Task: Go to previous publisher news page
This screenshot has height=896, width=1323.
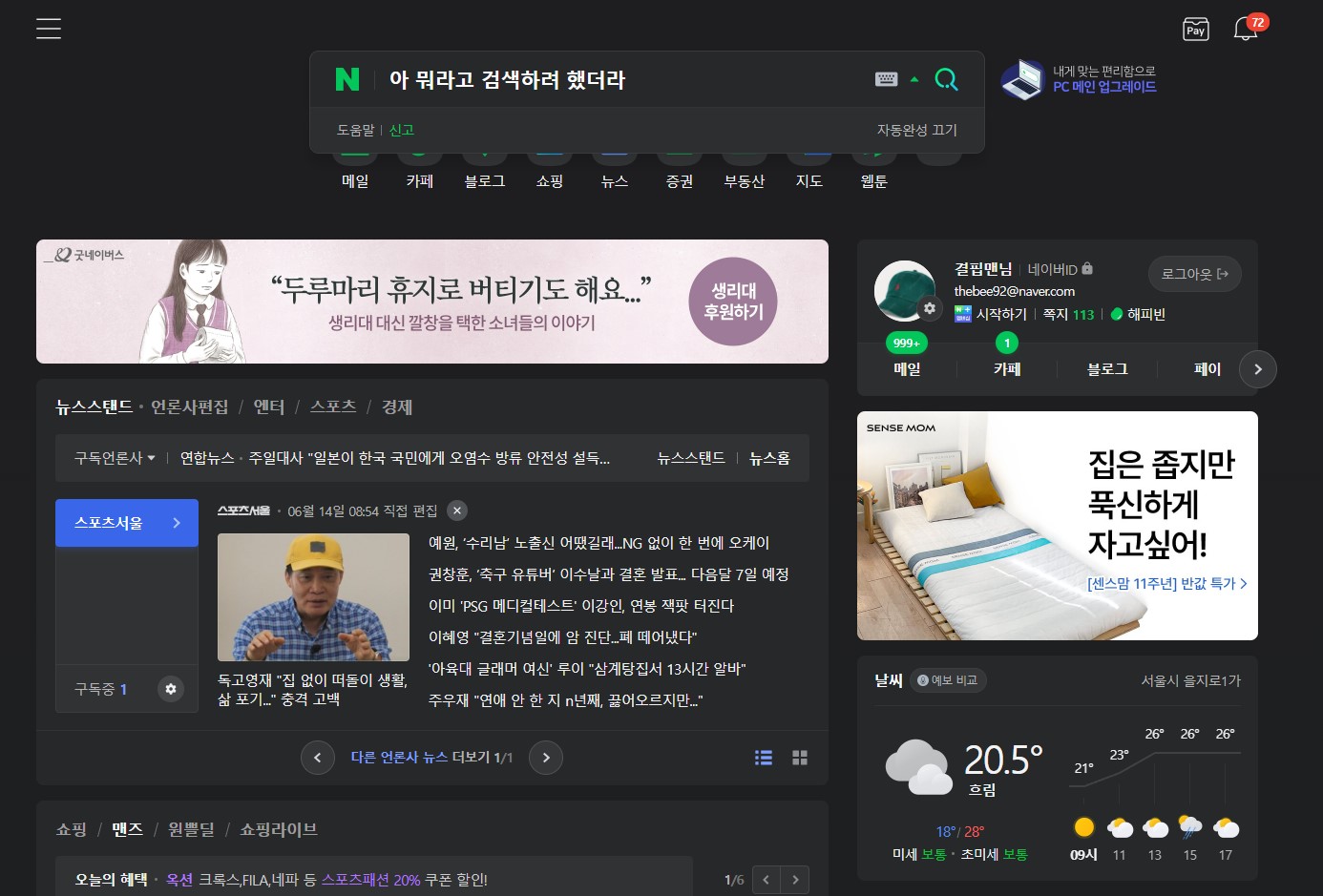Action: pos(318,758)
